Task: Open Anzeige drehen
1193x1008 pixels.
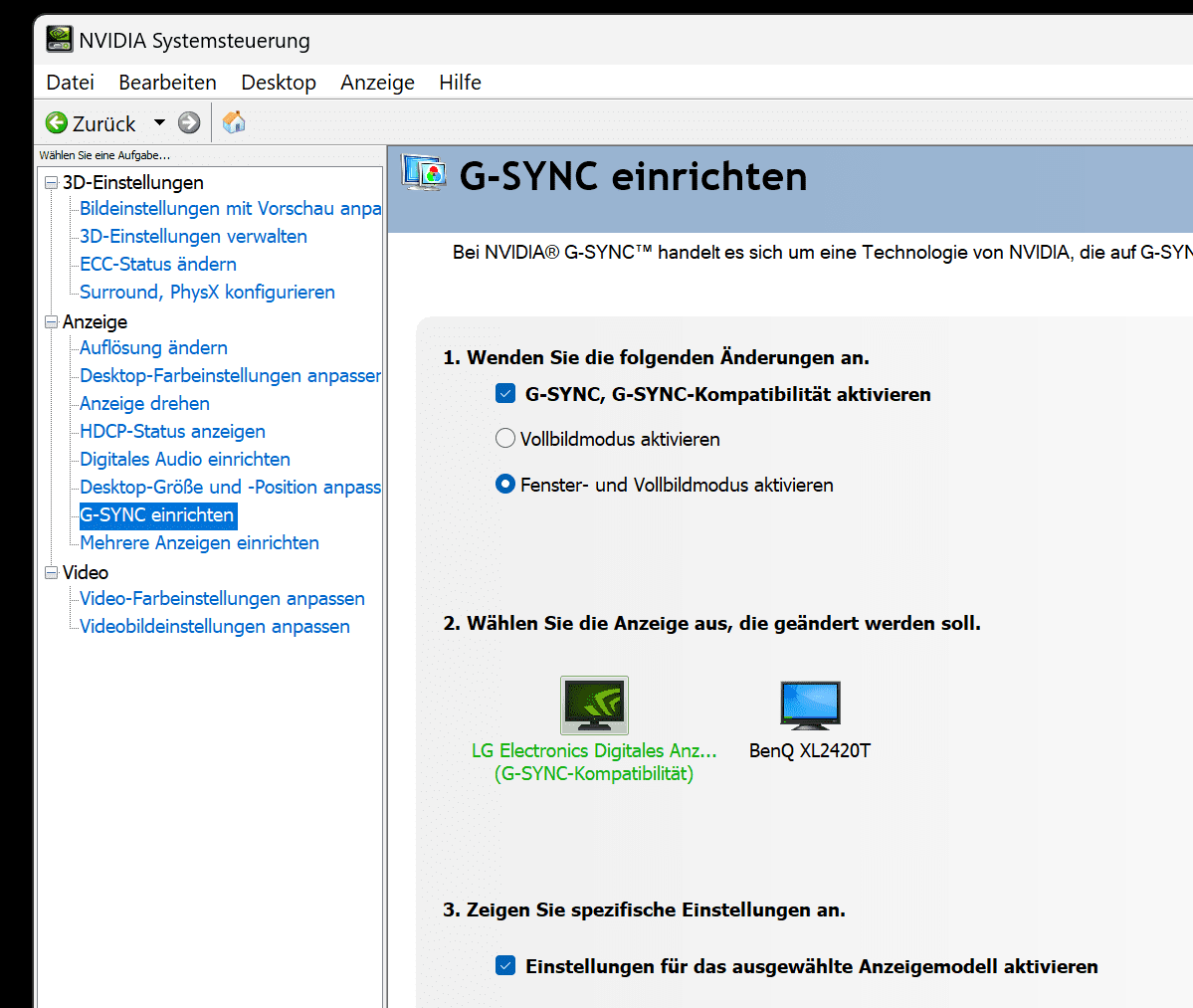Action: [144, 403]
